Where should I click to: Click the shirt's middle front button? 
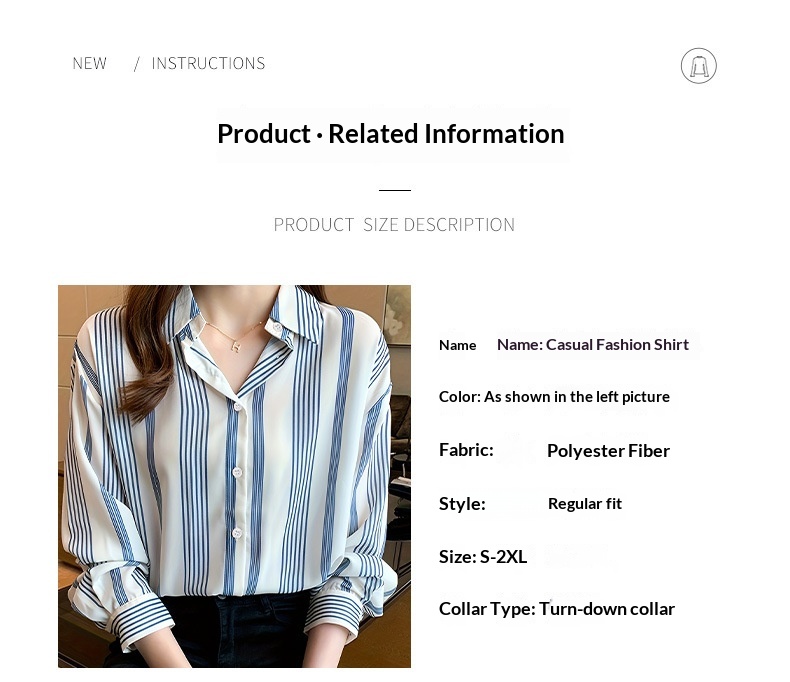click(237, 472)
